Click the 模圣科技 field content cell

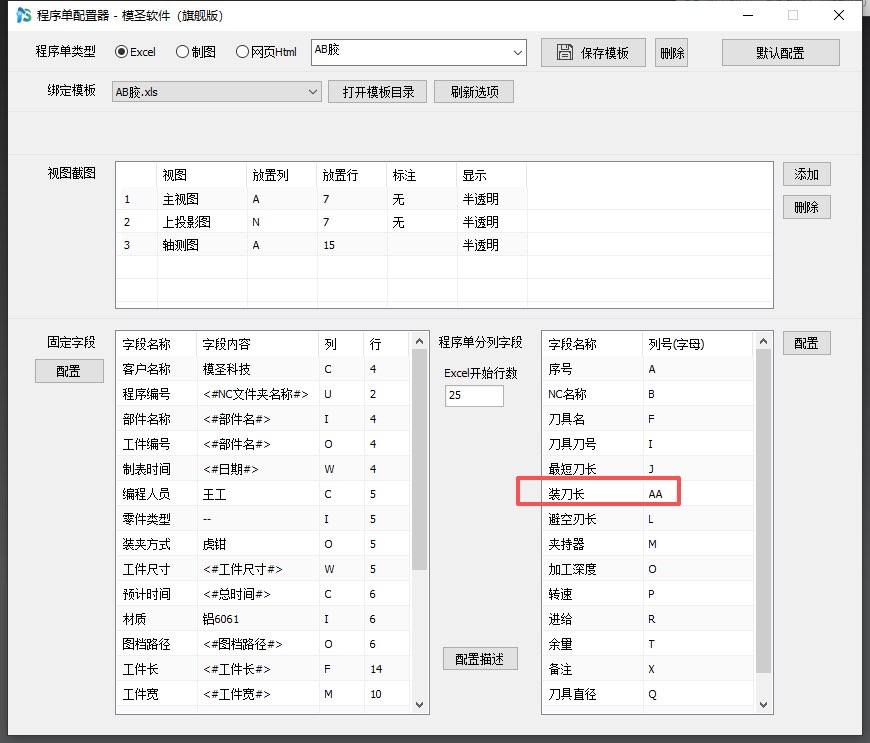point(258,369)
